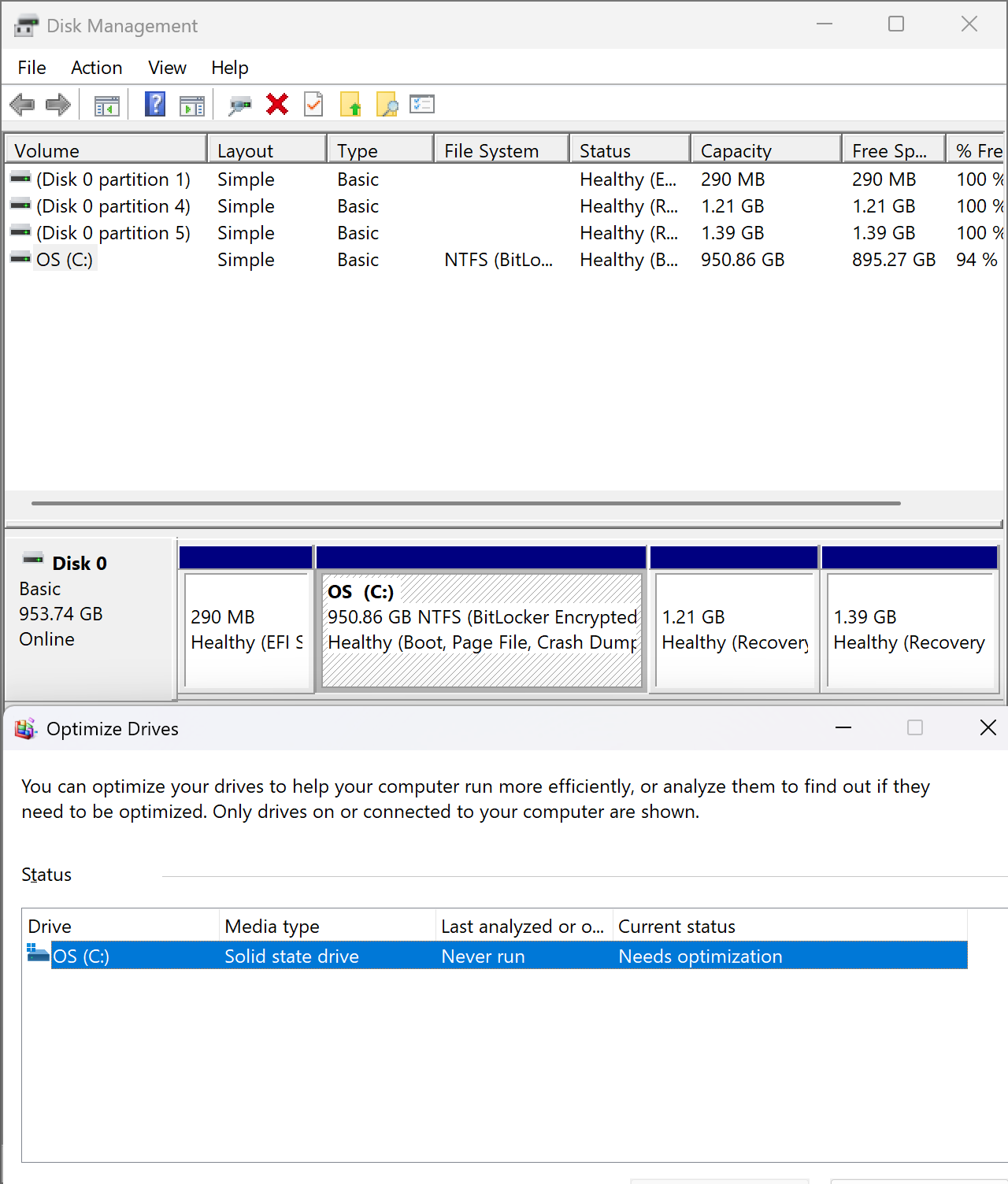Screen dimensions: 1008x1184
Task: Click the Properties page-with-checkmark toolbar icon
Action: click(313, 104)
